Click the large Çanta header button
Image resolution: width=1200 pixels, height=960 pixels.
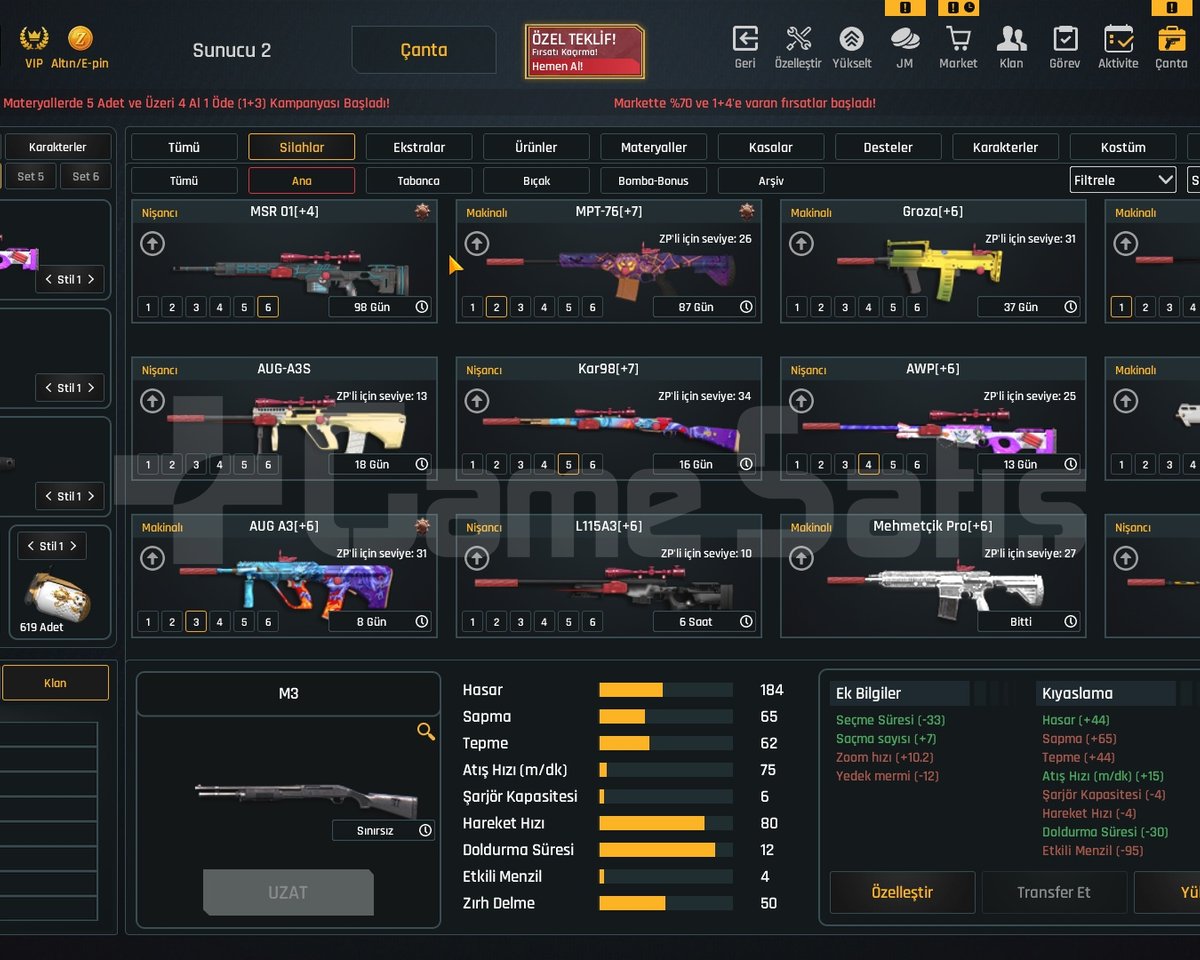[424, 50]
